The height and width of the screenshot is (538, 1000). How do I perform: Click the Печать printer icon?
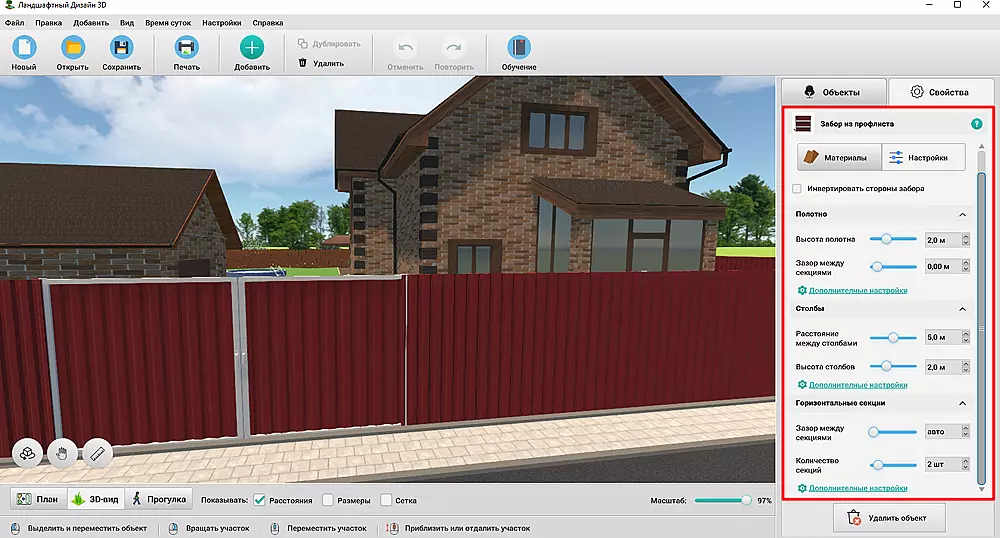[x=186, y=47]
